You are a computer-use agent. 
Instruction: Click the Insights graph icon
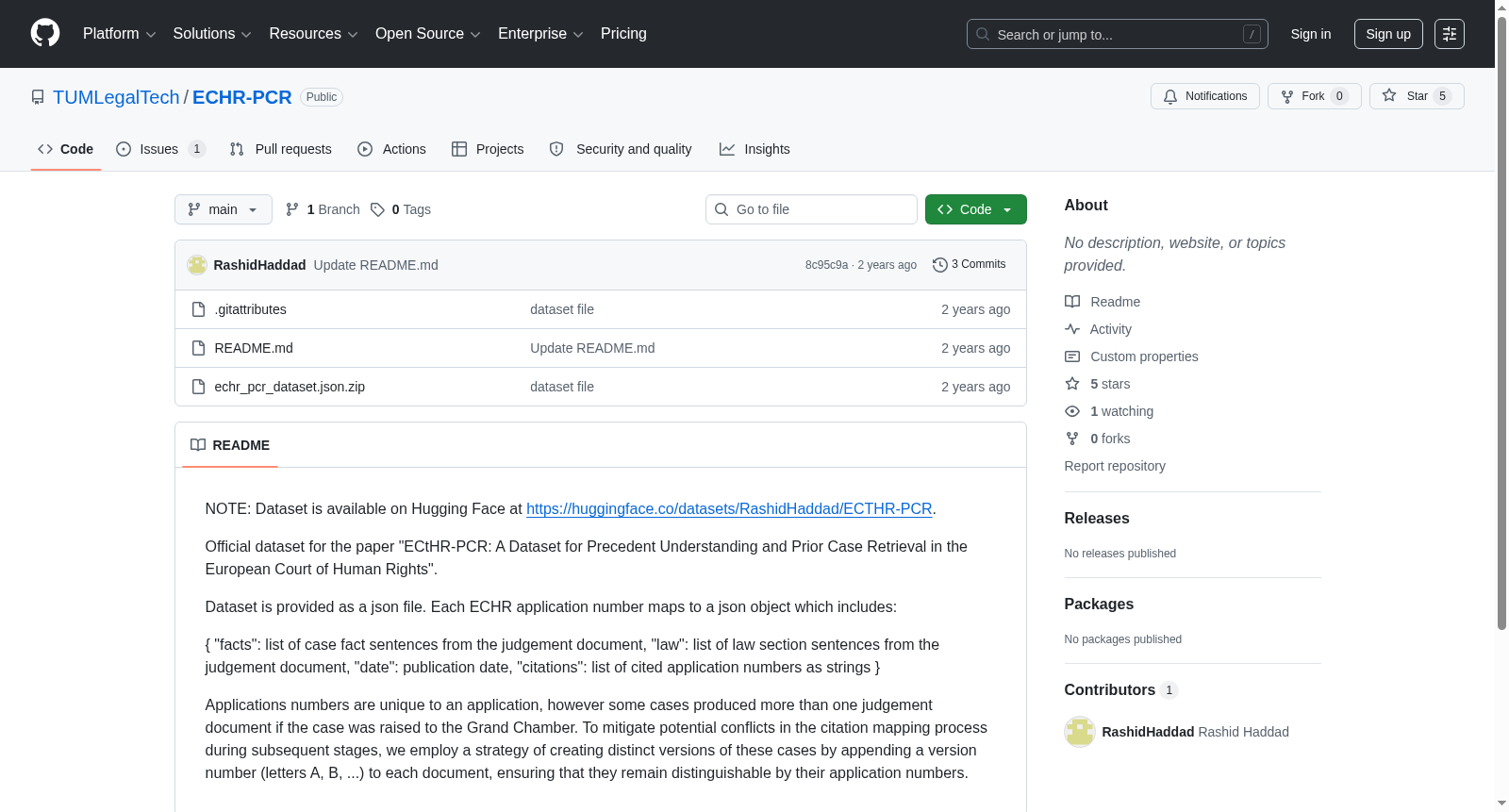click(727, 149)
